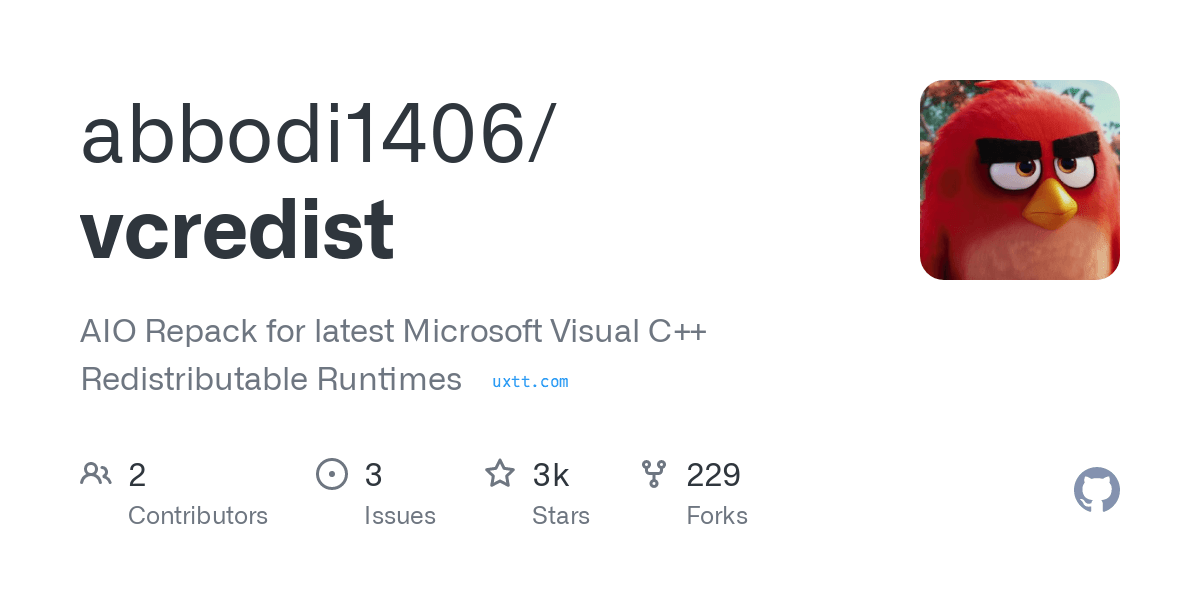The height and width of the screenshot is (600, 1200).
Task: Open the red angry bird avatar image
Action: [1020, 180]
